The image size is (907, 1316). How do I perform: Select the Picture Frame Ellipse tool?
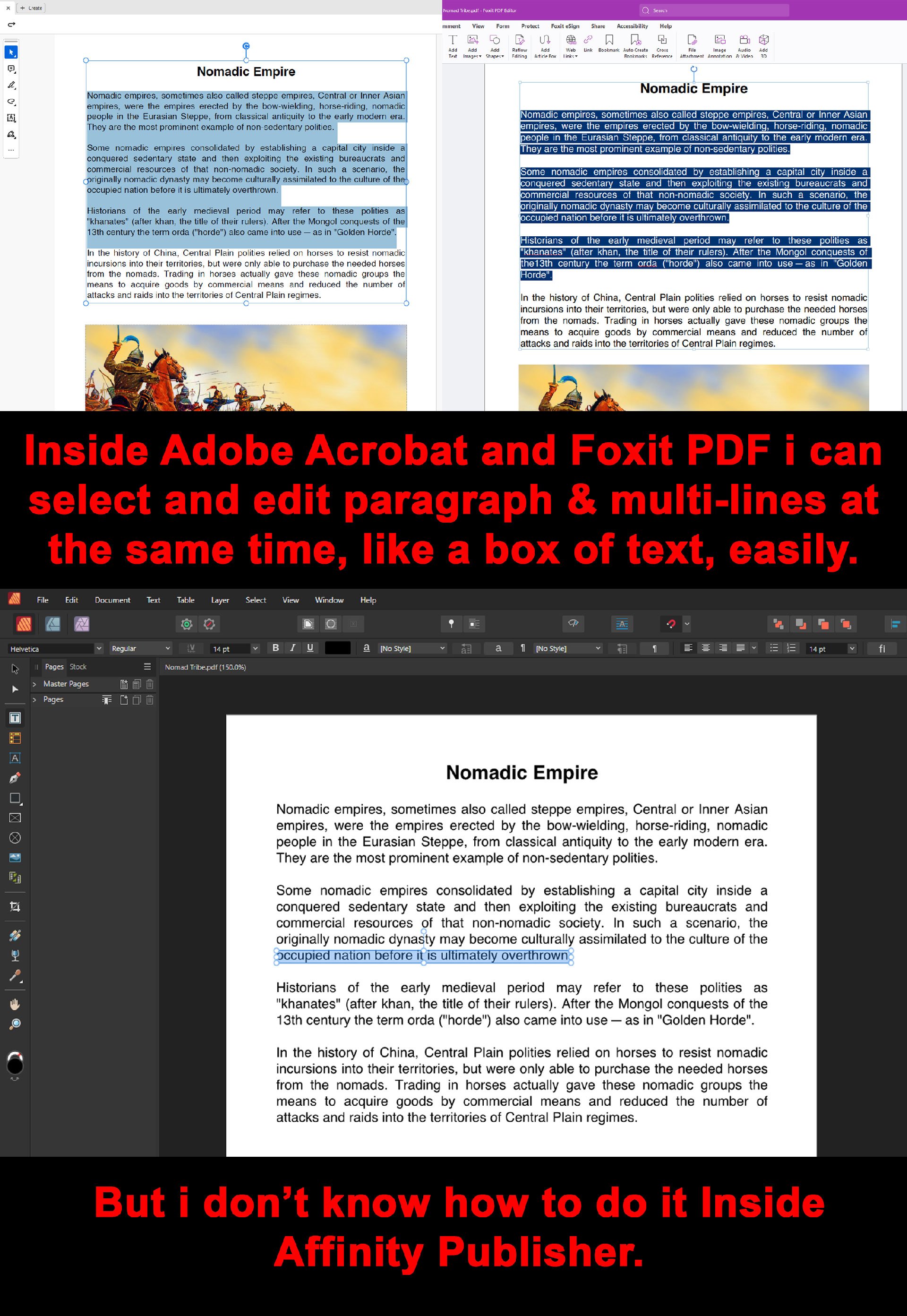click(x=15, y=838)
